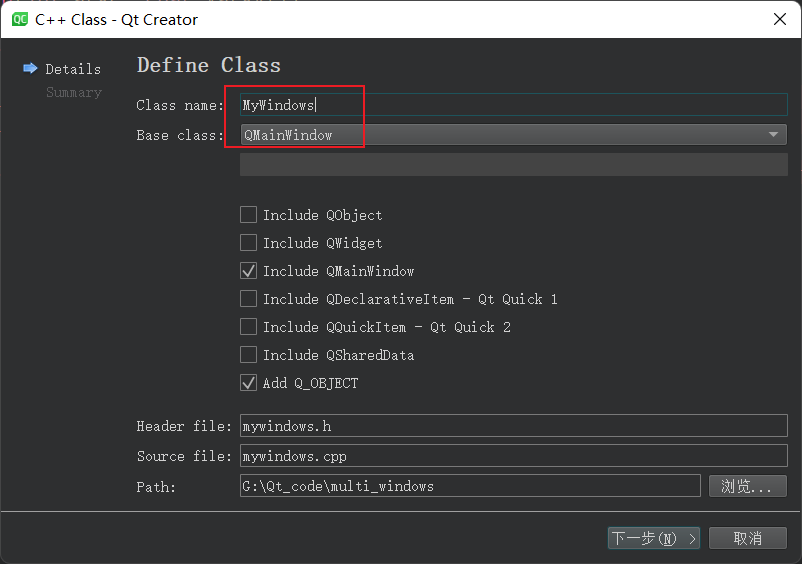Screen dimensions: 802x564
Task: Enable the Include QSharedData checkbox
Action: click(x=249, y=354)
